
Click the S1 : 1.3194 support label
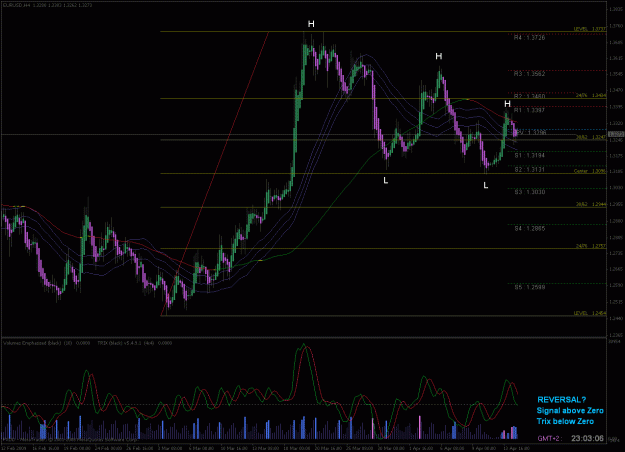pyautogui.click(x=529, y=155)
